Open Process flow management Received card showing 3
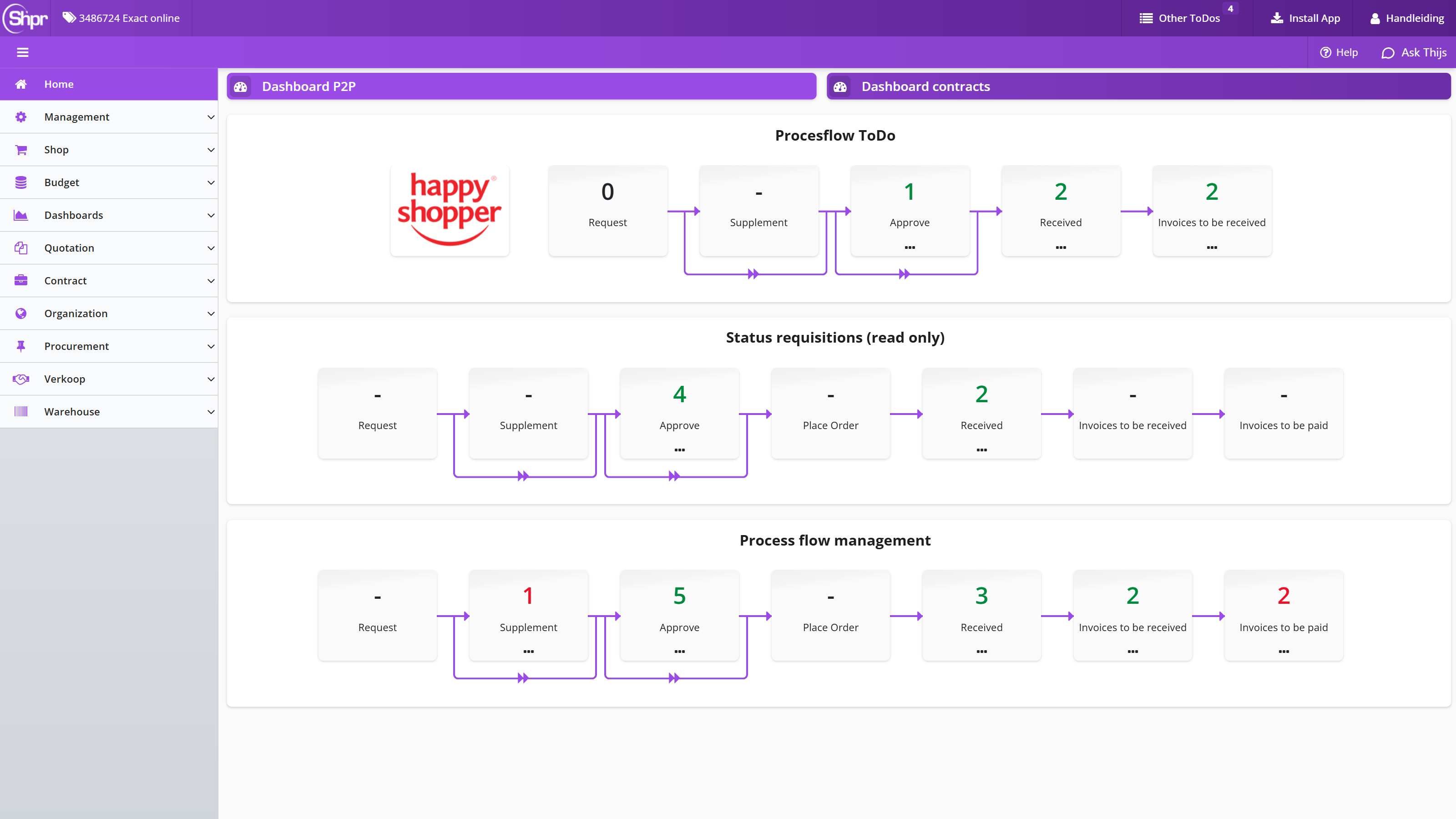 point(982,615)
